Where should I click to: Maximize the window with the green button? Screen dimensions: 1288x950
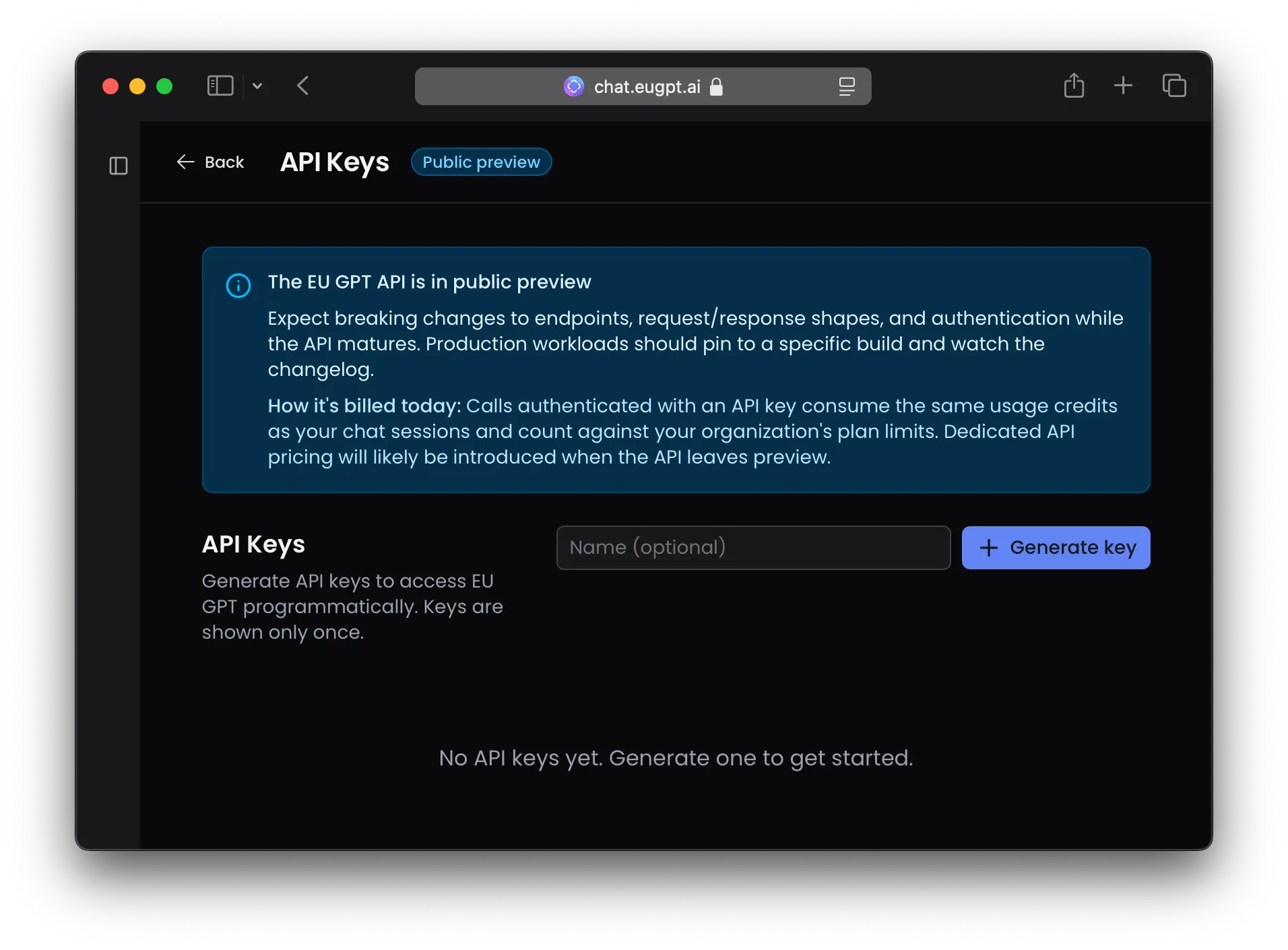click(x=164, y=86)
